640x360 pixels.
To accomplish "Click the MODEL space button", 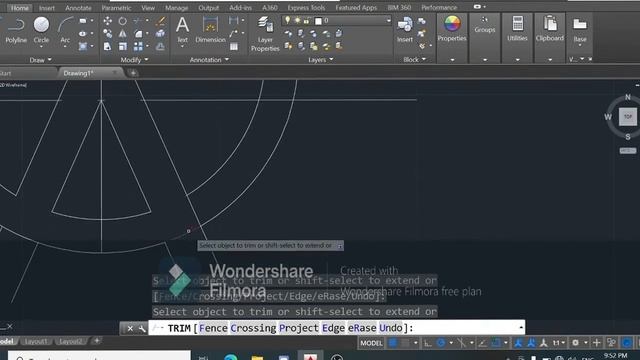I will pos(371,343).
